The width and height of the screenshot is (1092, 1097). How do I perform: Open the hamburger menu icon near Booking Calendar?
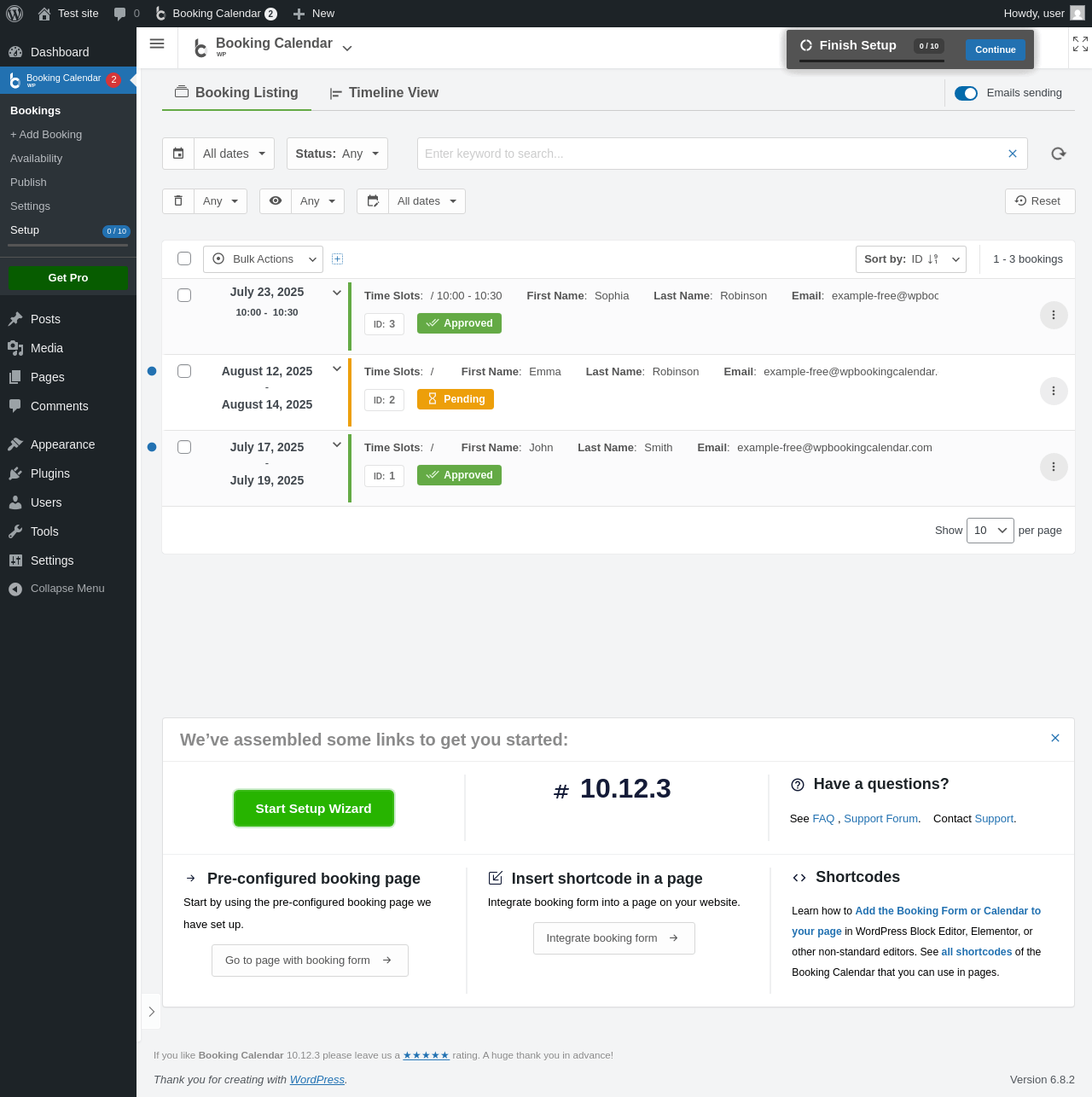[157, 44]
